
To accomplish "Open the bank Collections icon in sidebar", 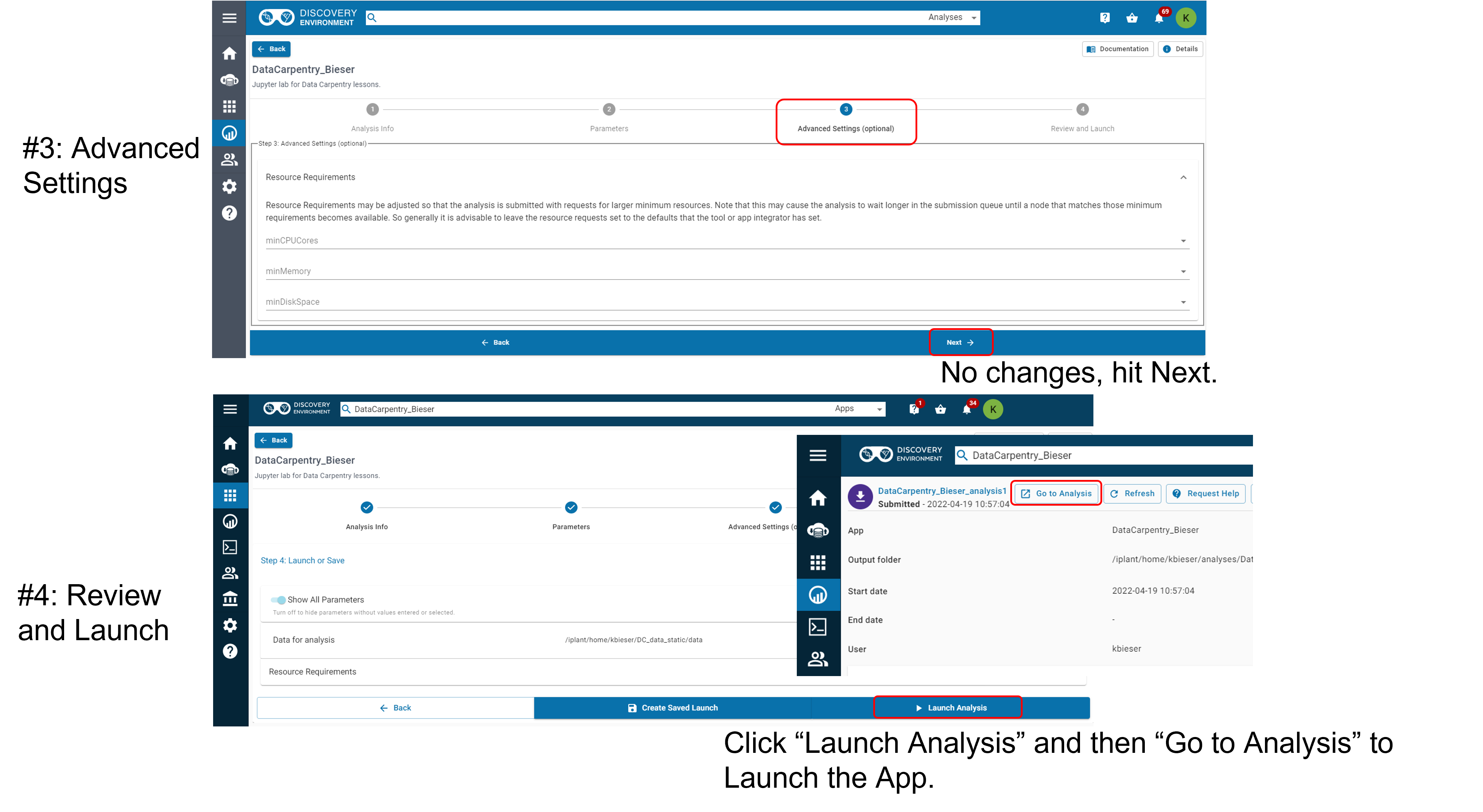I will (x=230, y=599).
